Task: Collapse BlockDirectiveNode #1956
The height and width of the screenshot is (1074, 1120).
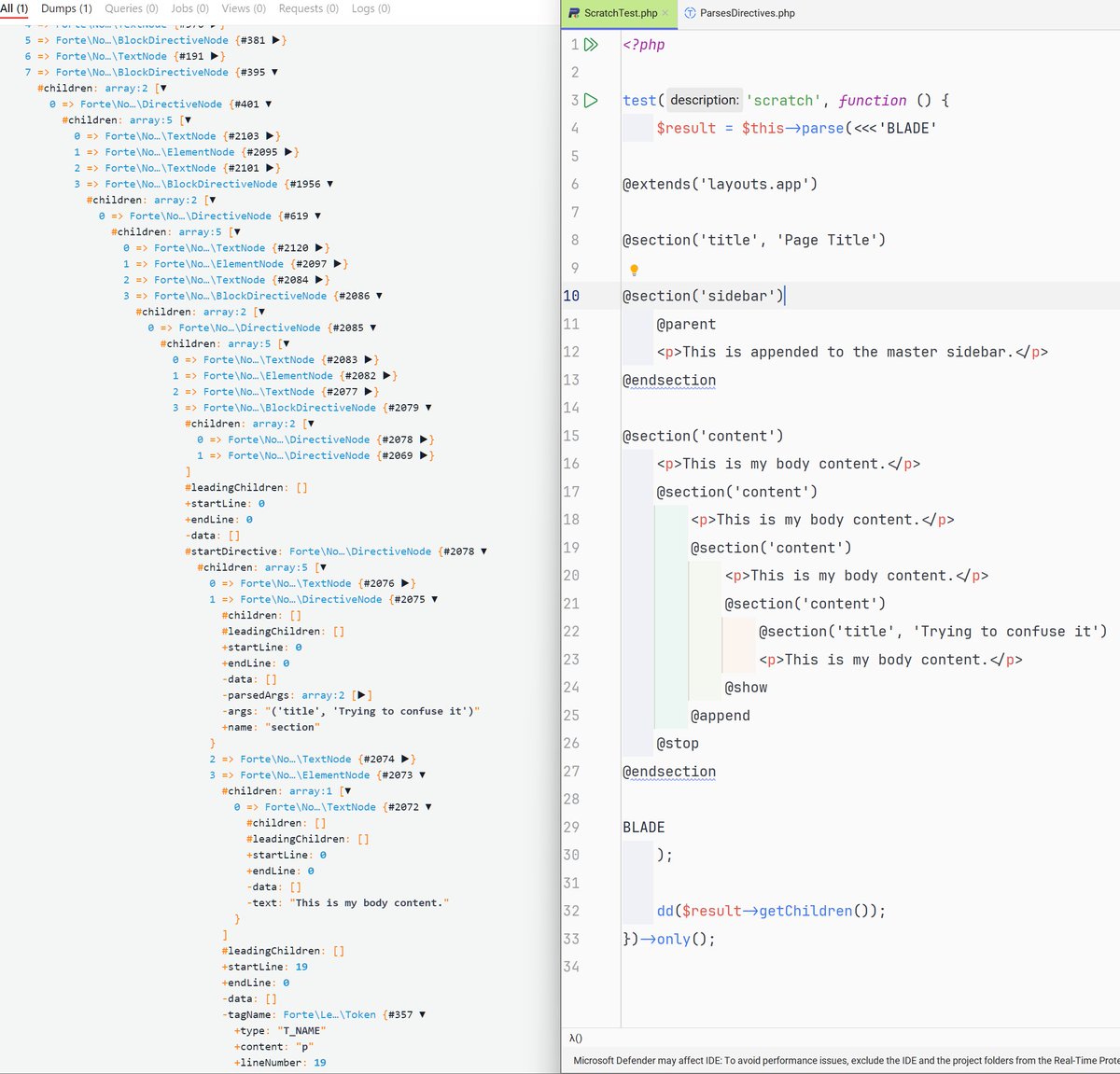Action: click(329, 184)
